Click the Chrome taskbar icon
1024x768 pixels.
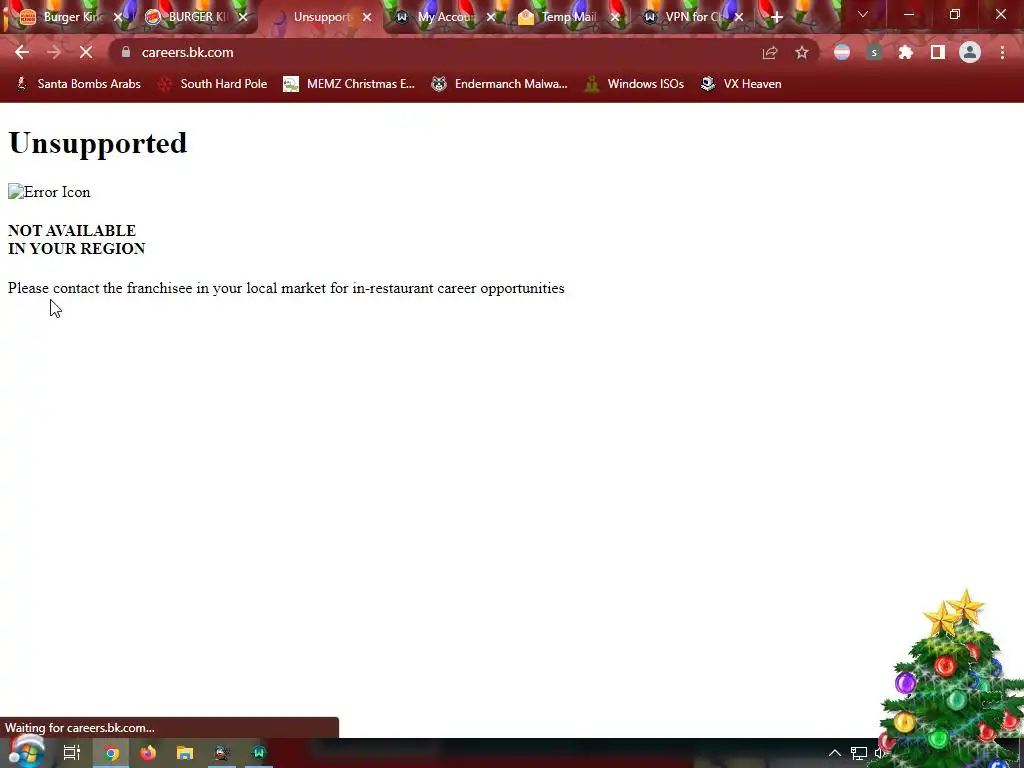(x=111, y=753)
